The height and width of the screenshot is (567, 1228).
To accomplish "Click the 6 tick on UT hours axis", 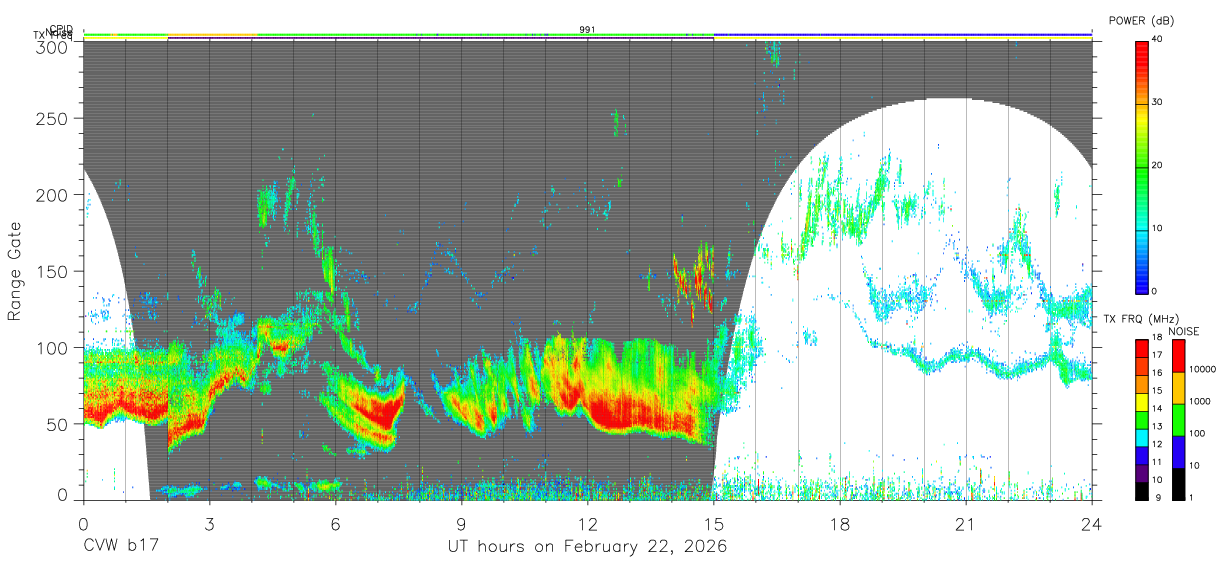I will point(335,523).
